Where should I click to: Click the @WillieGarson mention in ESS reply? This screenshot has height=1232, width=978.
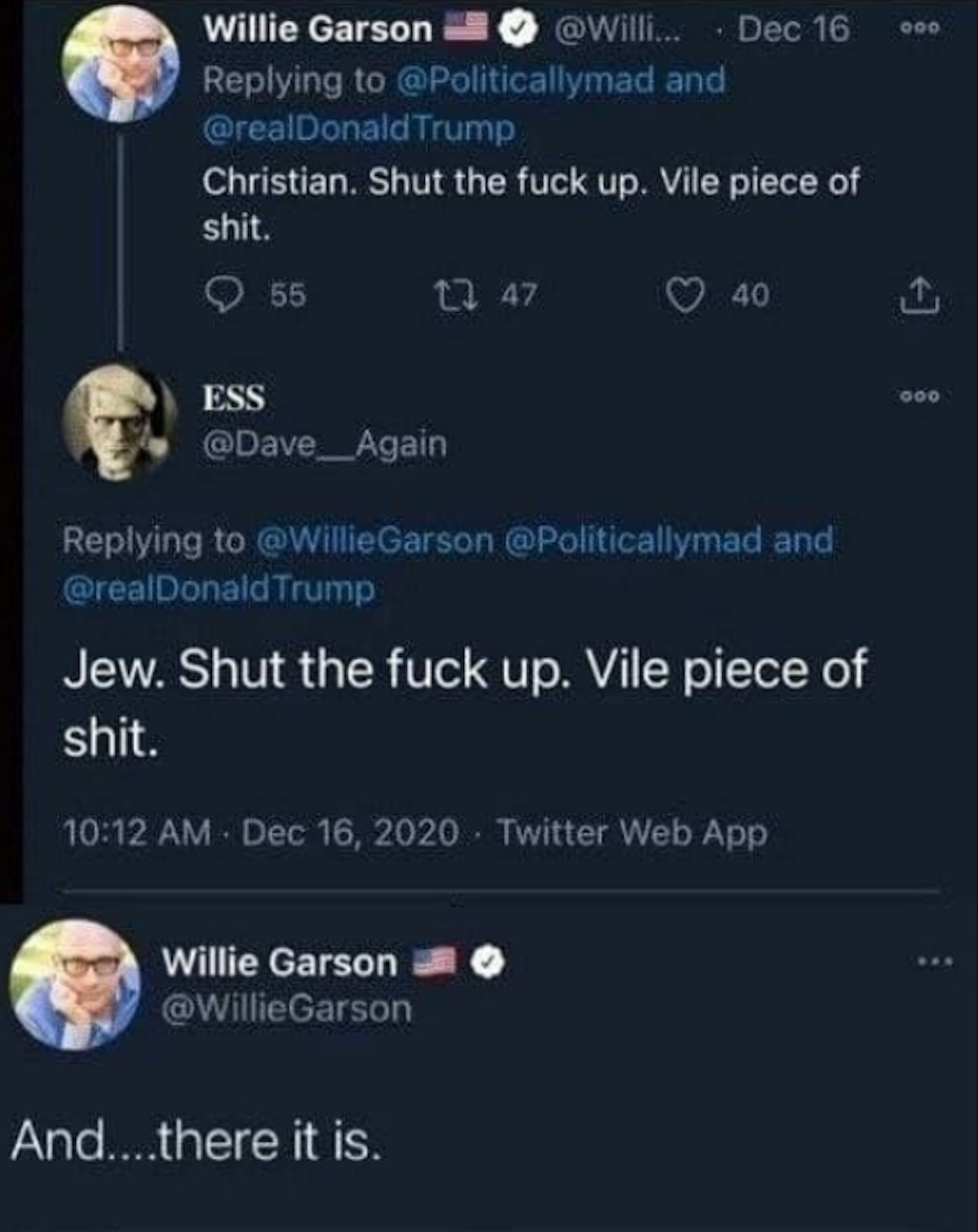click(x=375, y=541)
